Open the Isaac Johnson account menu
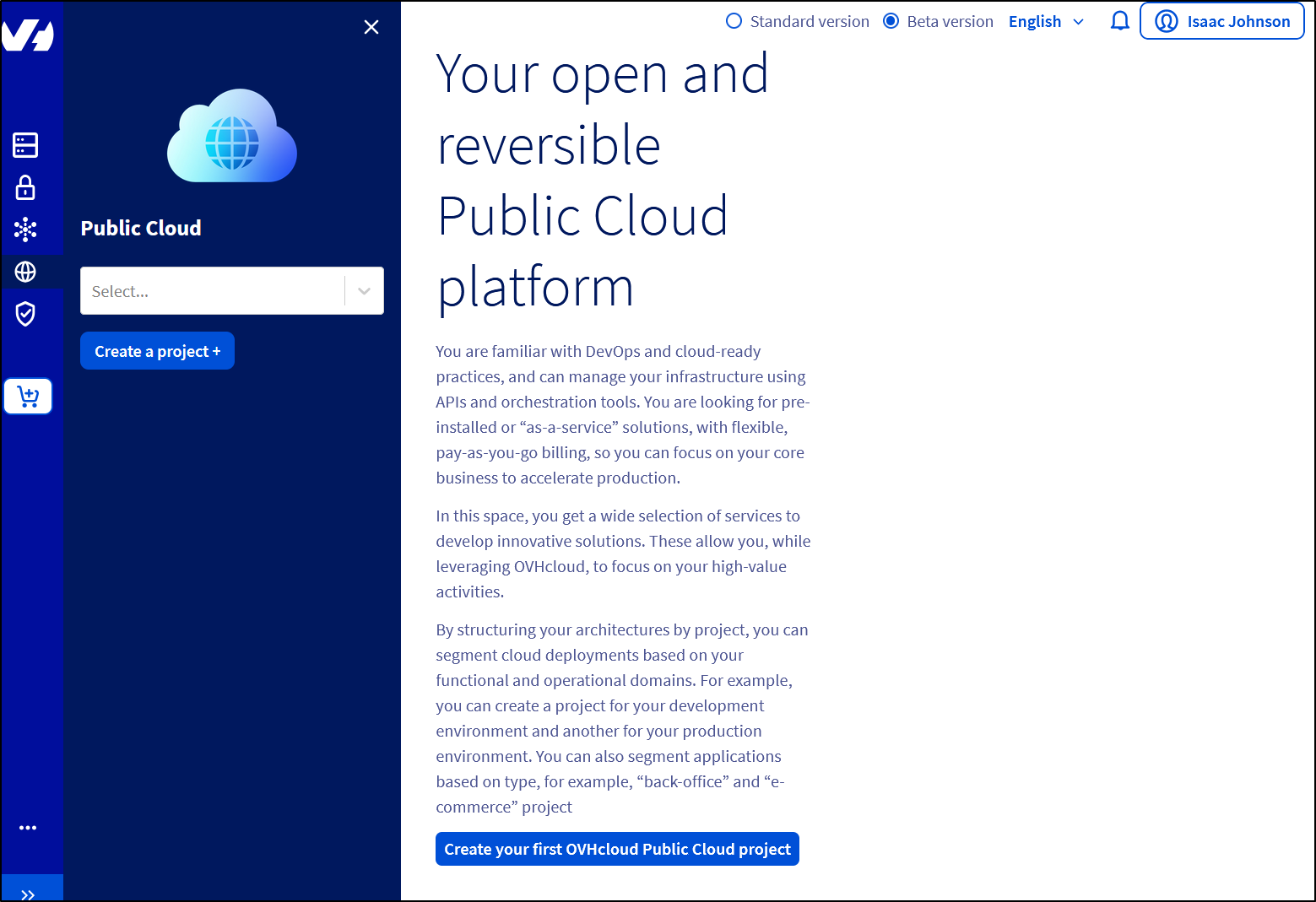 coord(1221,21)
